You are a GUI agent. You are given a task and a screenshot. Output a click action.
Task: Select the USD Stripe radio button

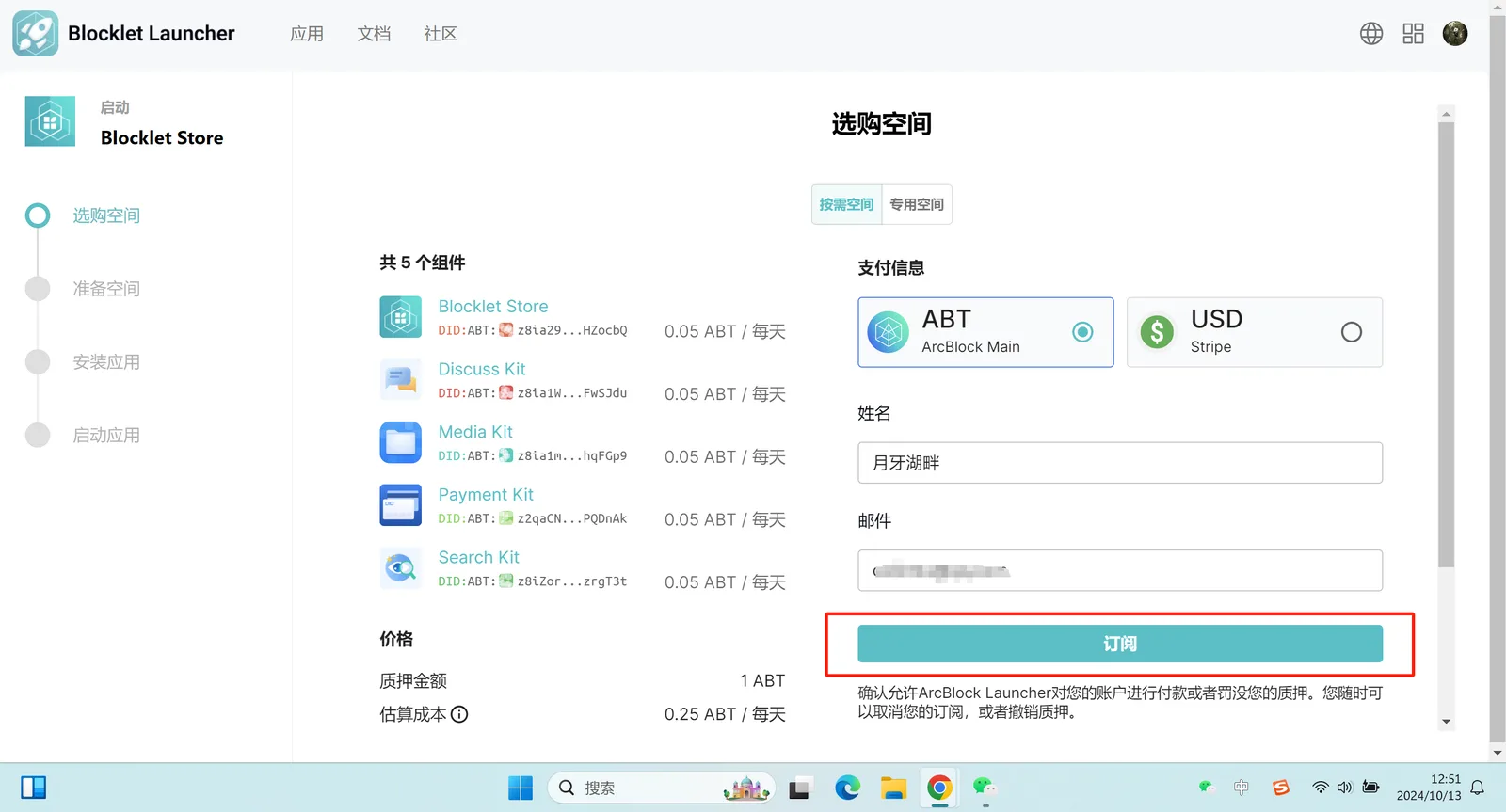point(1352,332)
